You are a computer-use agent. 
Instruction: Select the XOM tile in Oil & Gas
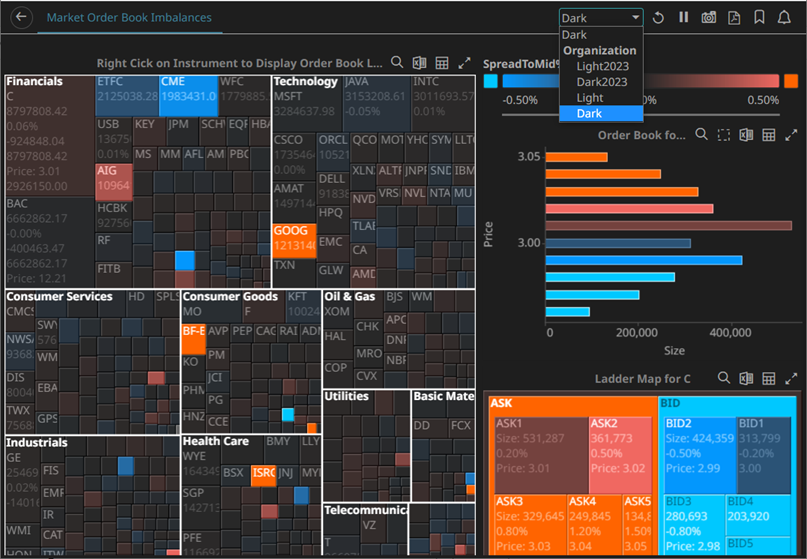coord(338,317)
